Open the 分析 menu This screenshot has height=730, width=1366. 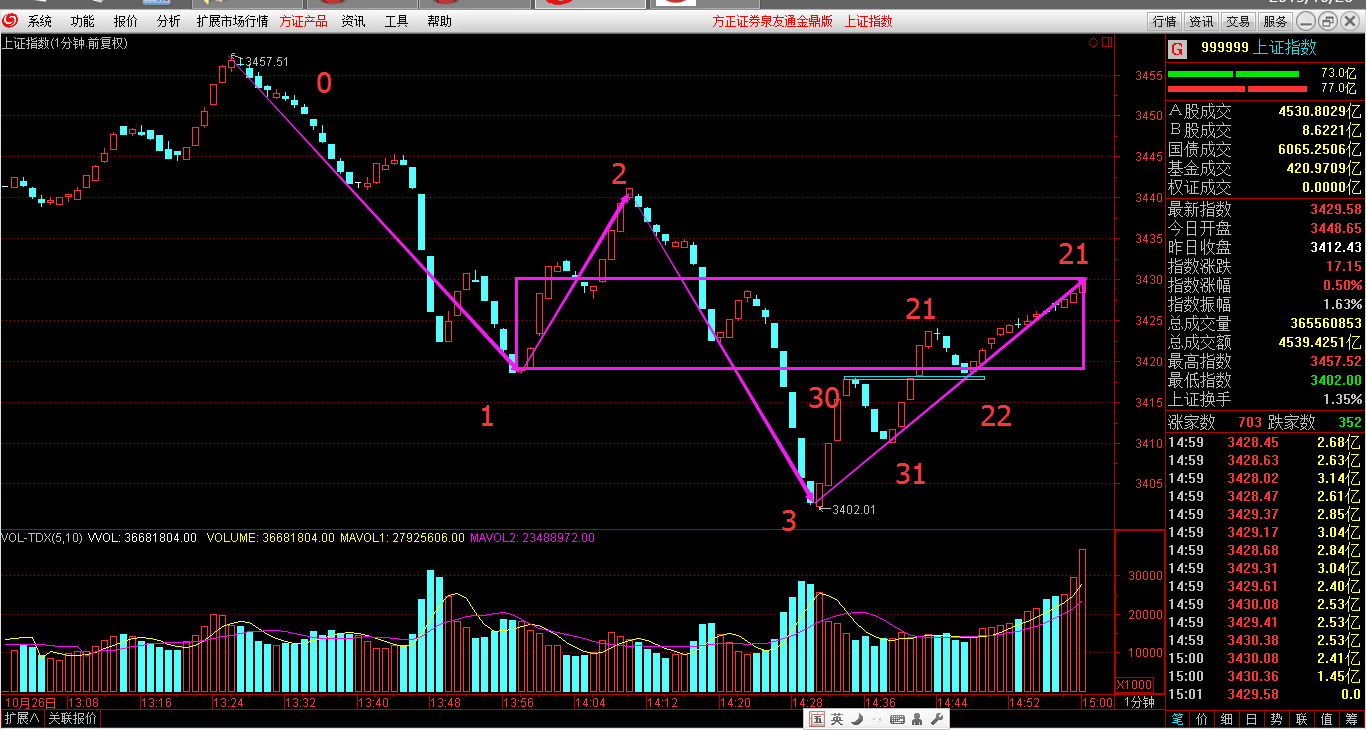coord(168,21)
